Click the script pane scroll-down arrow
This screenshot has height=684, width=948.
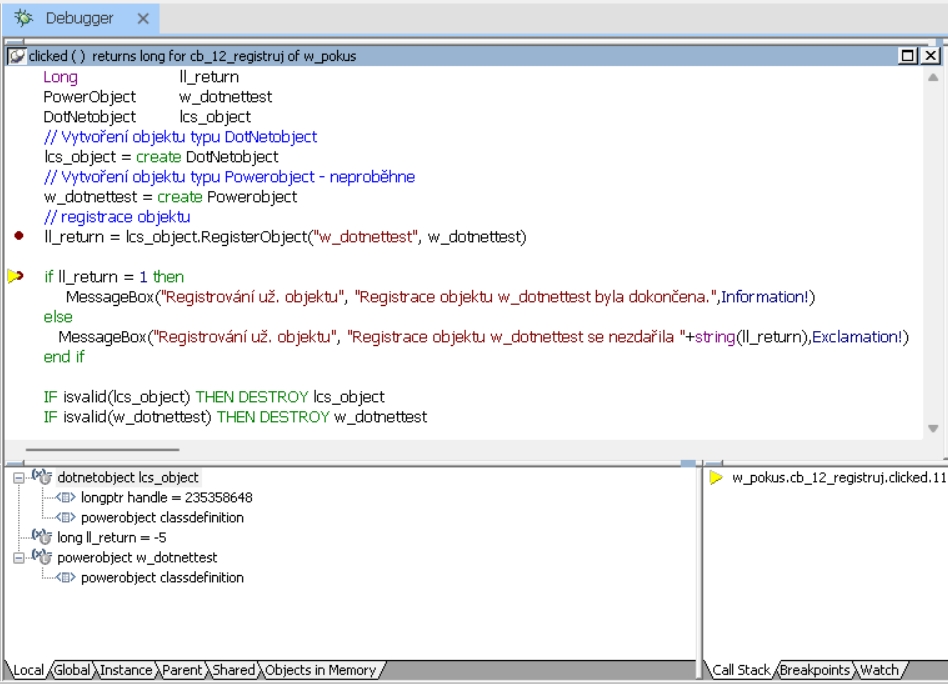click(933, 428)
